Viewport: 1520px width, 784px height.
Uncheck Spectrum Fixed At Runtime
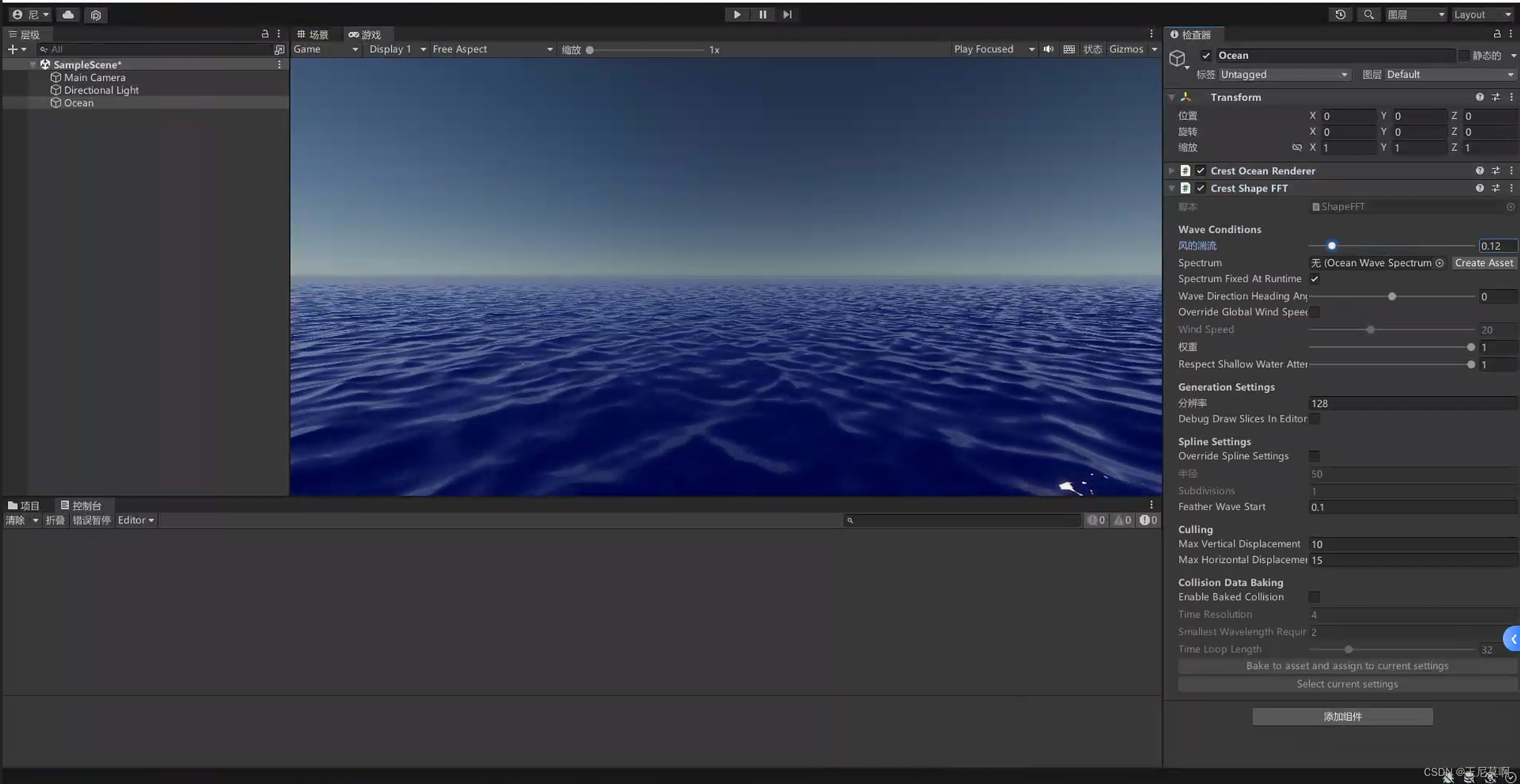point(1314,279)
